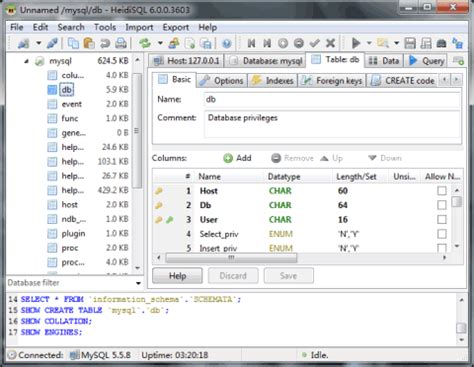Click the new tab icon after Query
The image size is (474, 367).
[458, 61]
